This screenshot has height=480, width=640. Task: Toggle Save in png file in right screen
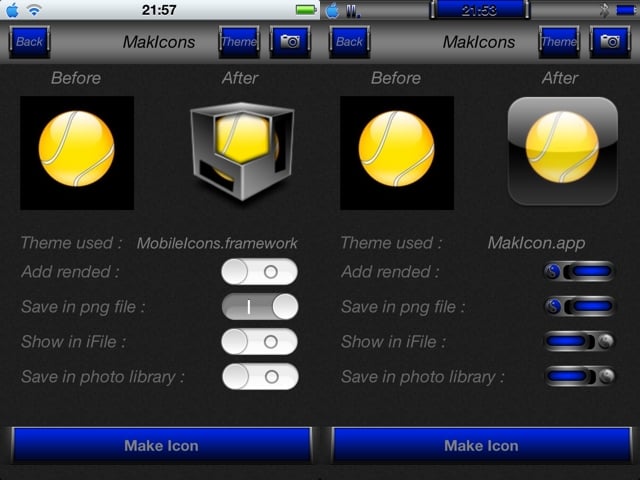click(579, 307)
